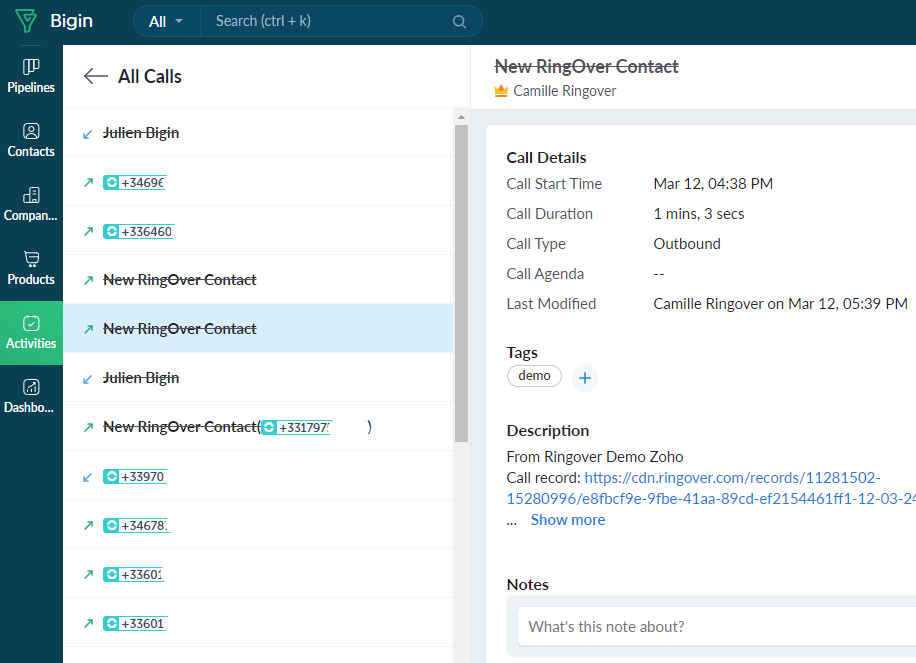Click the Ringover icon beside +336460
916x663 pixels.
coord(112,232)
